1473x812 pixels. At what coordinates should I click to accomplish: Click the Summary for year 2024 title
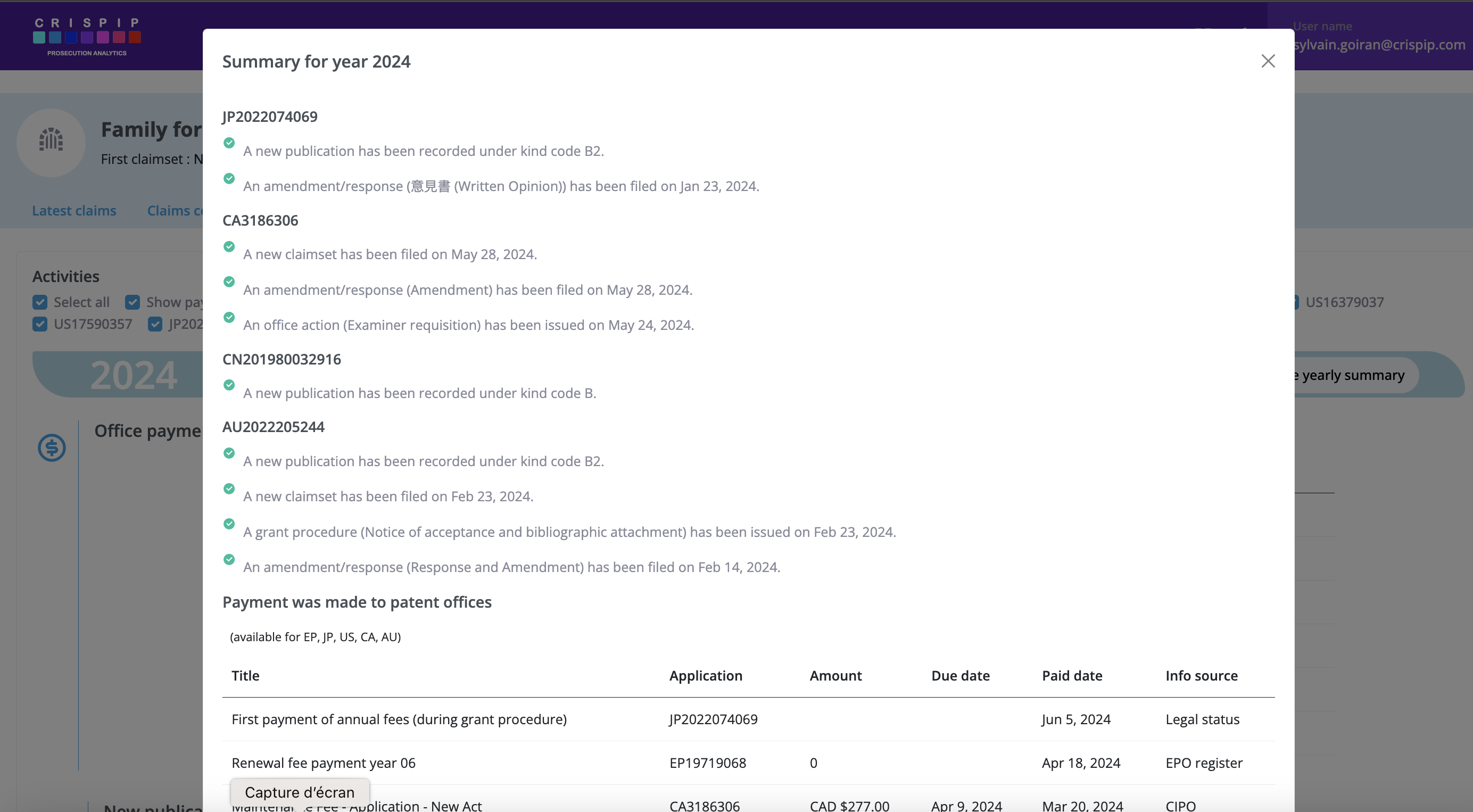[316, 61]
